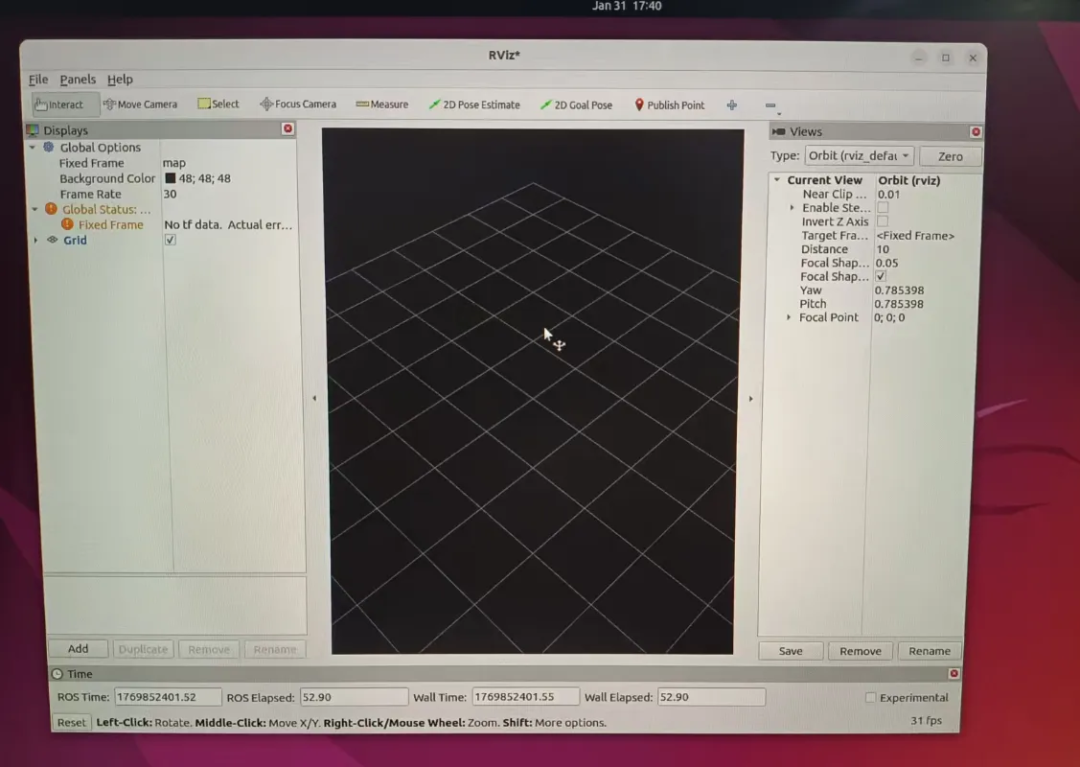The height and width of the screenshot is (767, 1080).
Task: Click the Grid display eye icon
Action: coord(52,240)
